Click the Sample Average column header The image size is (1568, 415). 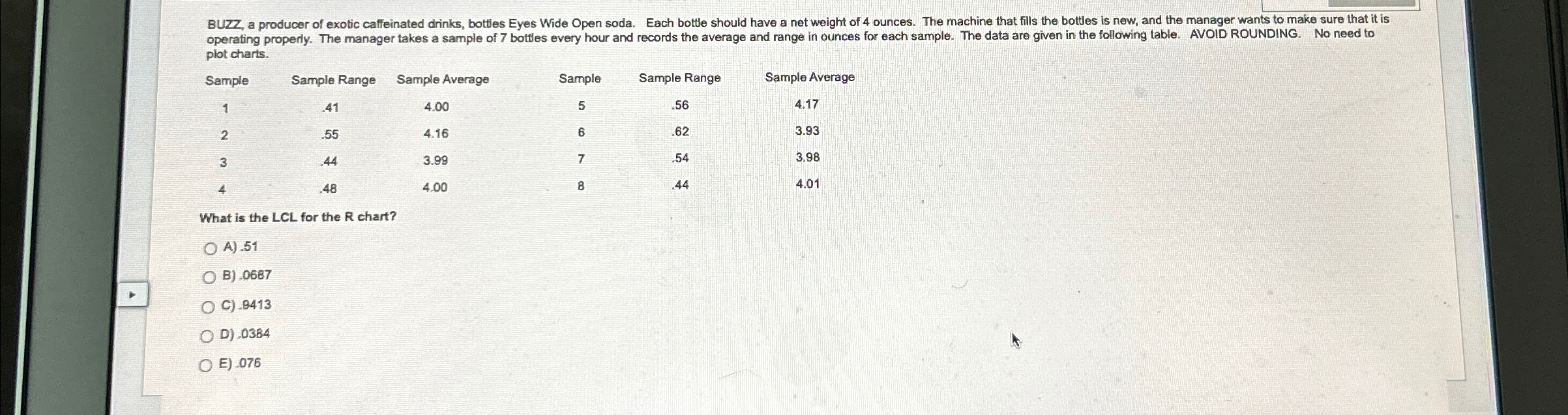point(443,78)
